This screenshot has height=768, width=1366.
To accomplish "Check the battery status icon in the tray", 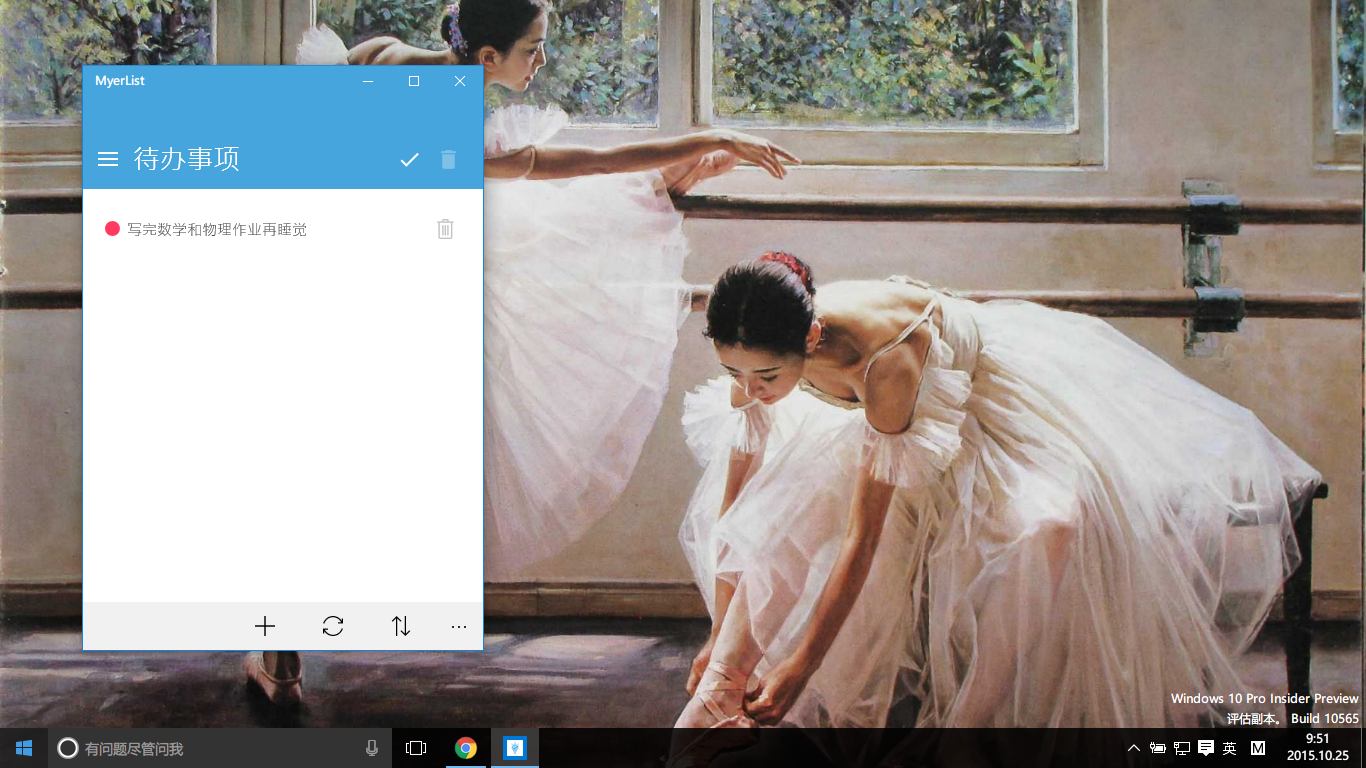I will tap(1158, 748).
